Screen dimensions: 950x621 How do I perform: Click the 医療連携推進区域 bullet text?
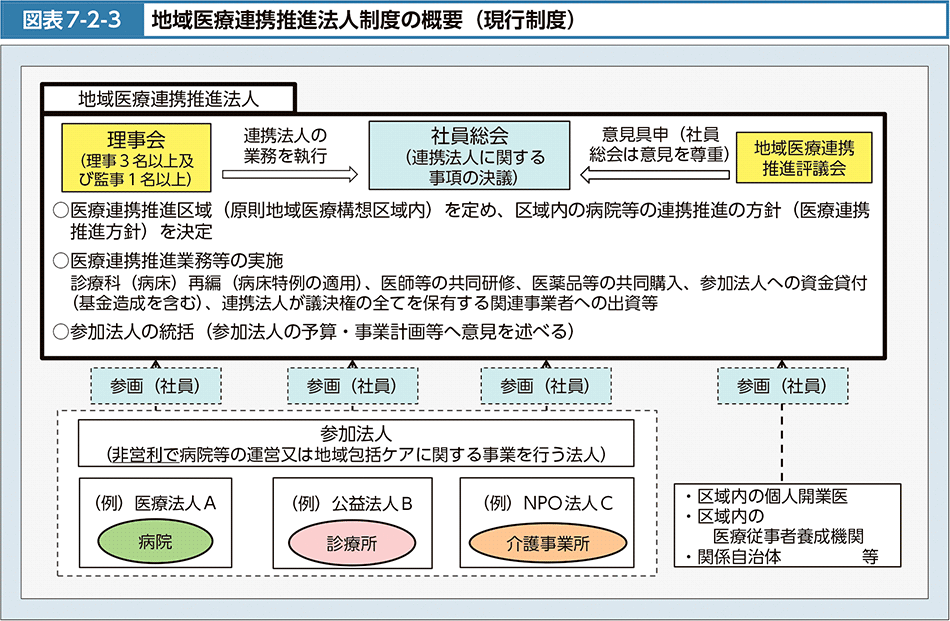coord(460,220)
